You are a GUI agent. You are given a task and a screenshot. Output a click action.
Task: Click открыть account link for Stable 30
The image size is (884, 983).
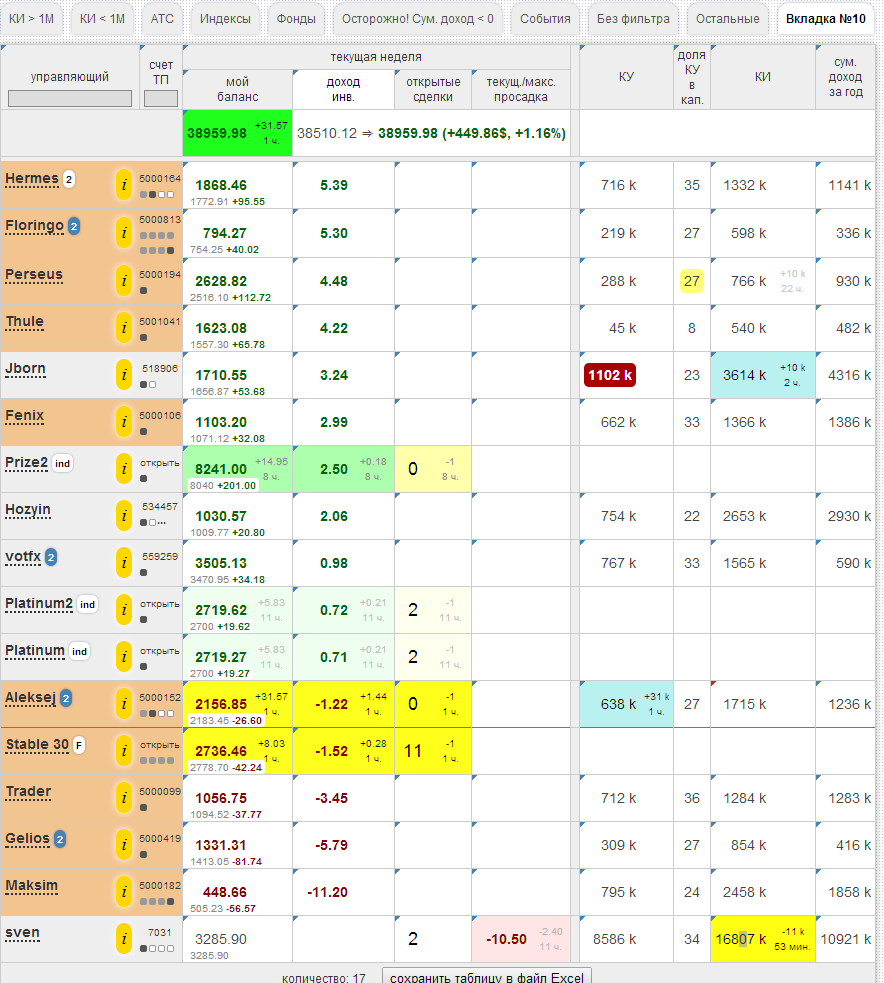[159, 745]
